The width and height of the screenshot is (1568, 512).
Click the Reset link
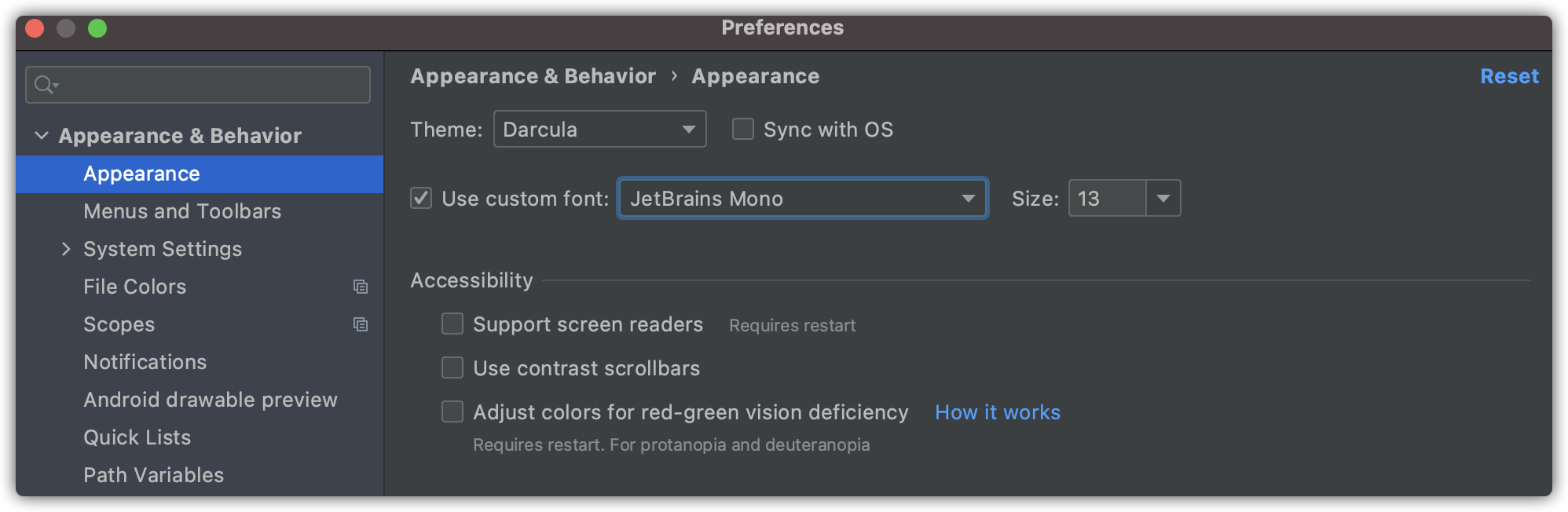1509,76
